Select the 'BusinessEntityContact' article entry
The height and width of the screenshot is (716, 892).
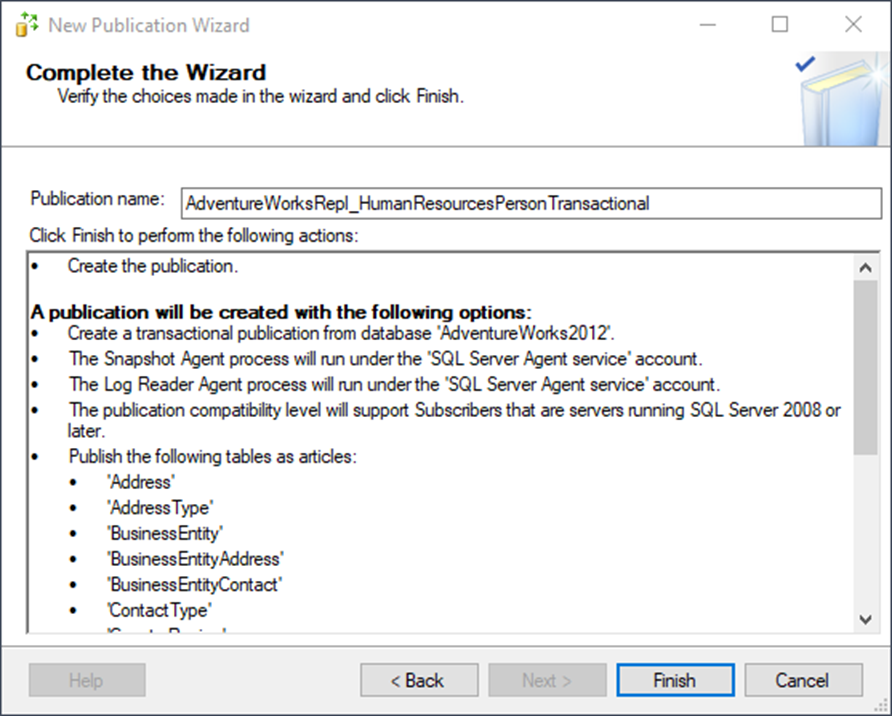[195, 585]
